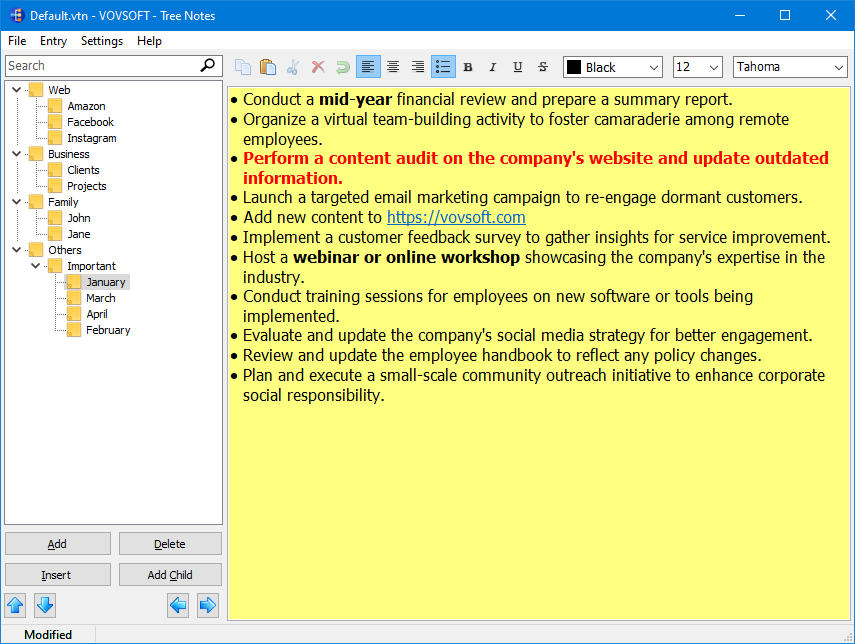
Task: Click the red X delete icon
Action: pos(318,67)
